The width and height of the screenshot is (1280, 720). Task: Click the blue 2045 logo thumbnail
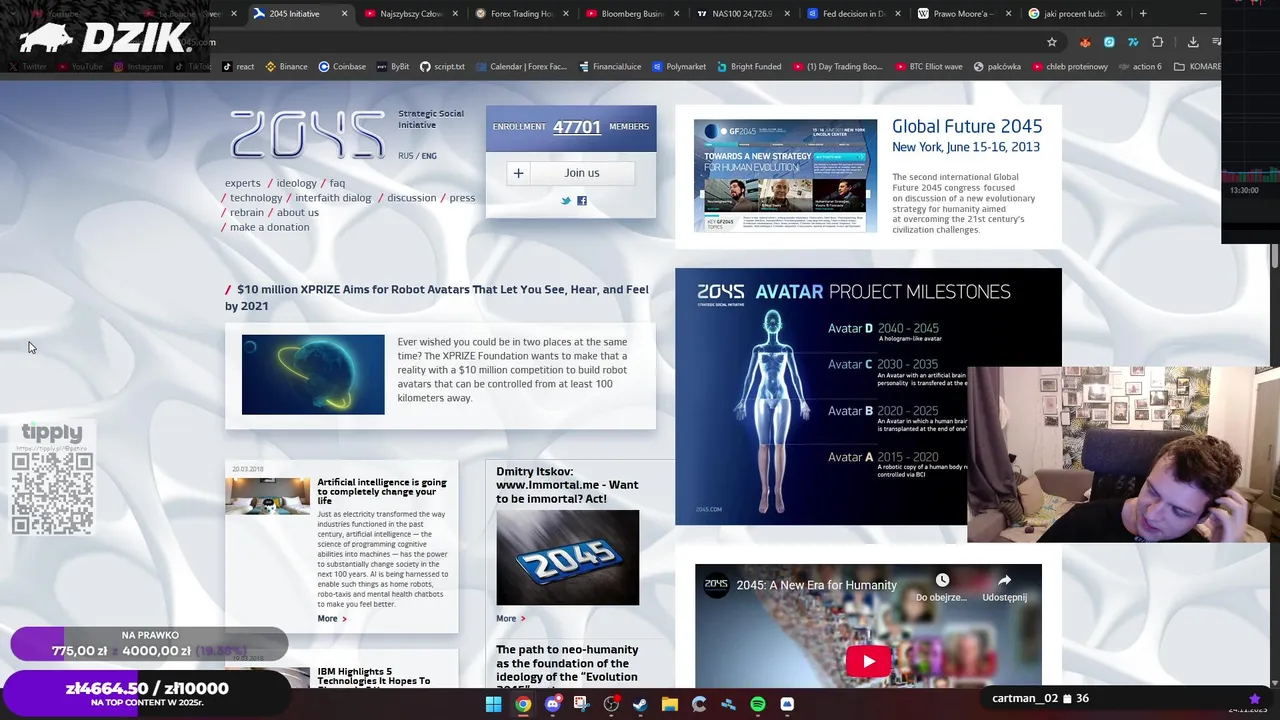pos(567,558)
